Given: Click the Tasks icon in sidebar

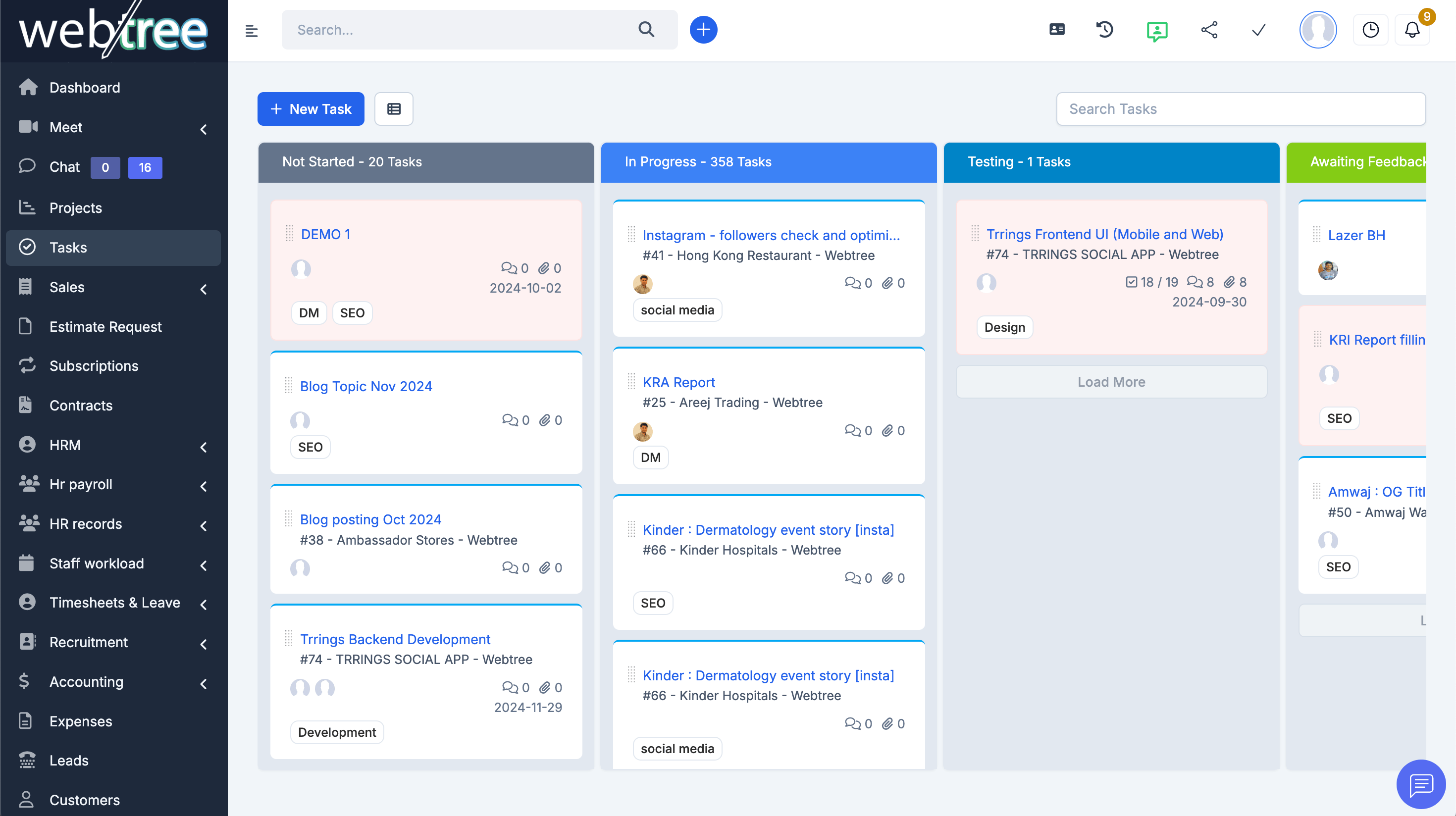Looking at the screenshot, I should (27, 247).
